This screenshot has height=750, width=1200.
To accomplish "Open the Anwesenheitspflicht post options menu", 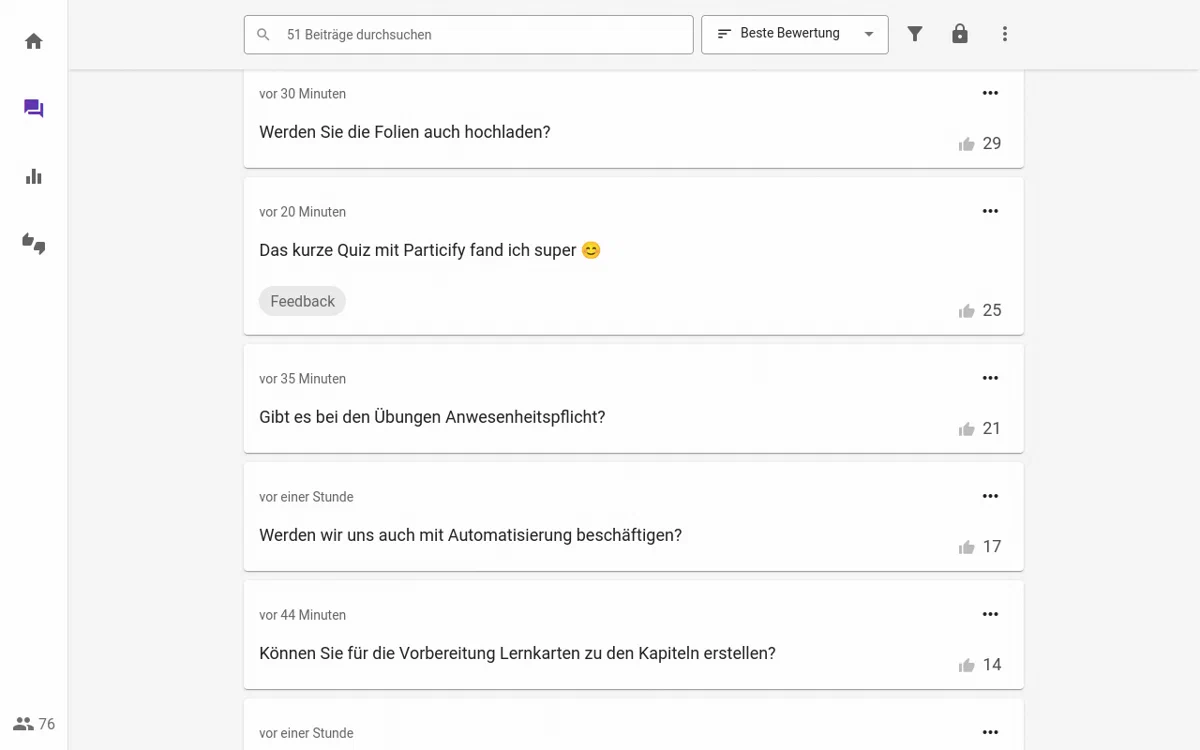I will point(990,378).
